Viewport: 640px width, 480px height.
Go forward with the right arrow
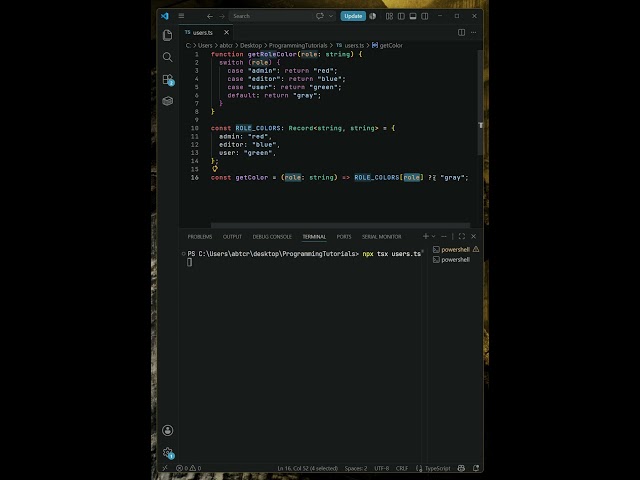222,16
